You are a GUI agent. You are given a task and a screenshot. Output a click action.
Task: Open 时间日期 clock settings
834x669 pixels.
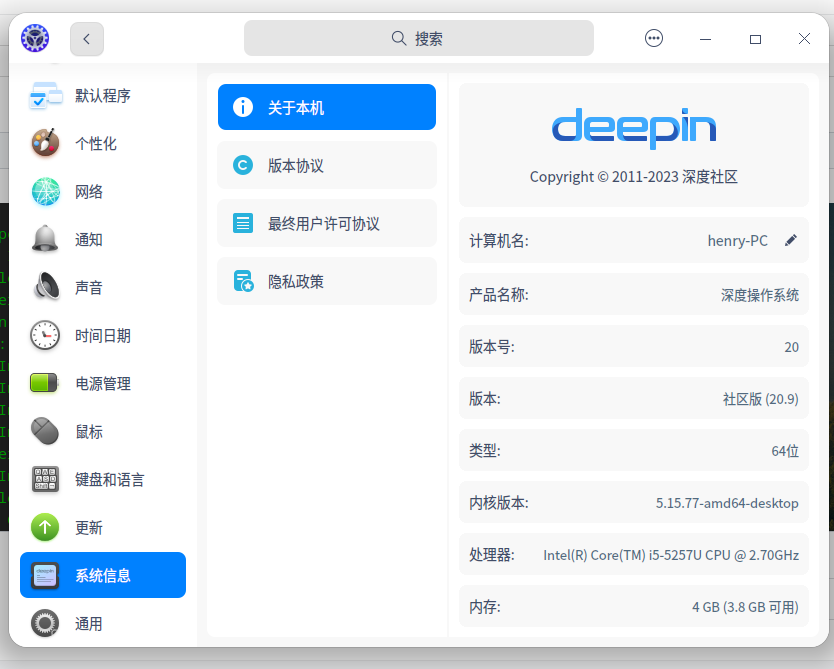[x=102, y=336]
